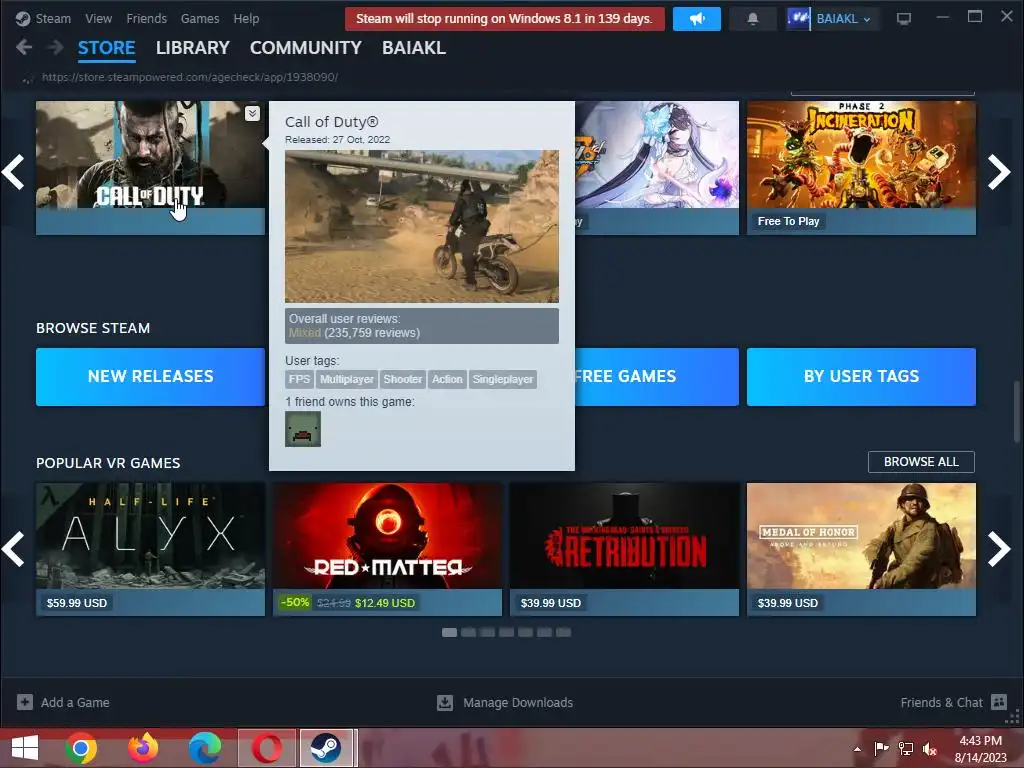
Task: Go forward with the forward arrow
Action: pos(56,47)
